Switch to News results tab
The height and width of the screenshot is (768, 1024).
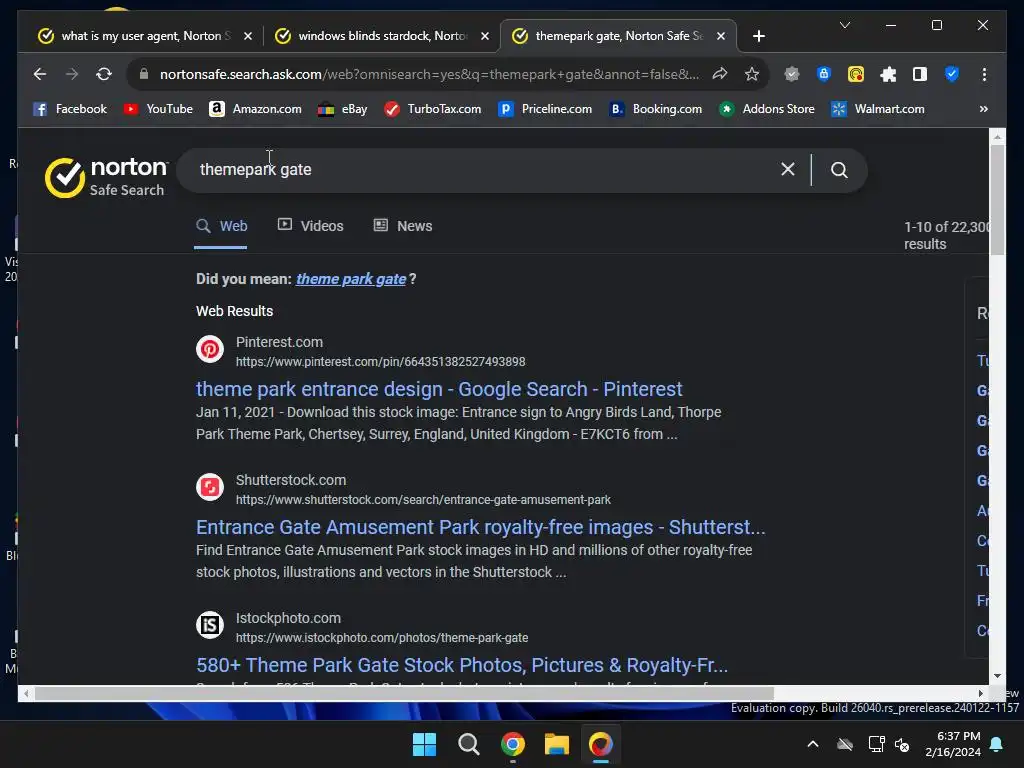pos(402,226)
